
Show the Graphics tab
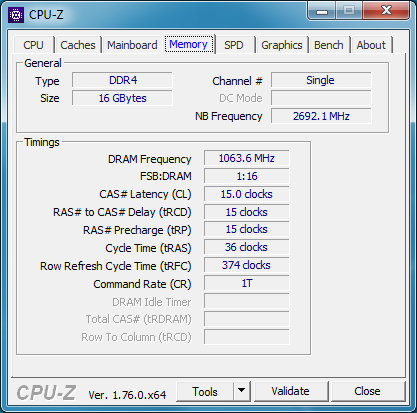(282, 45)
